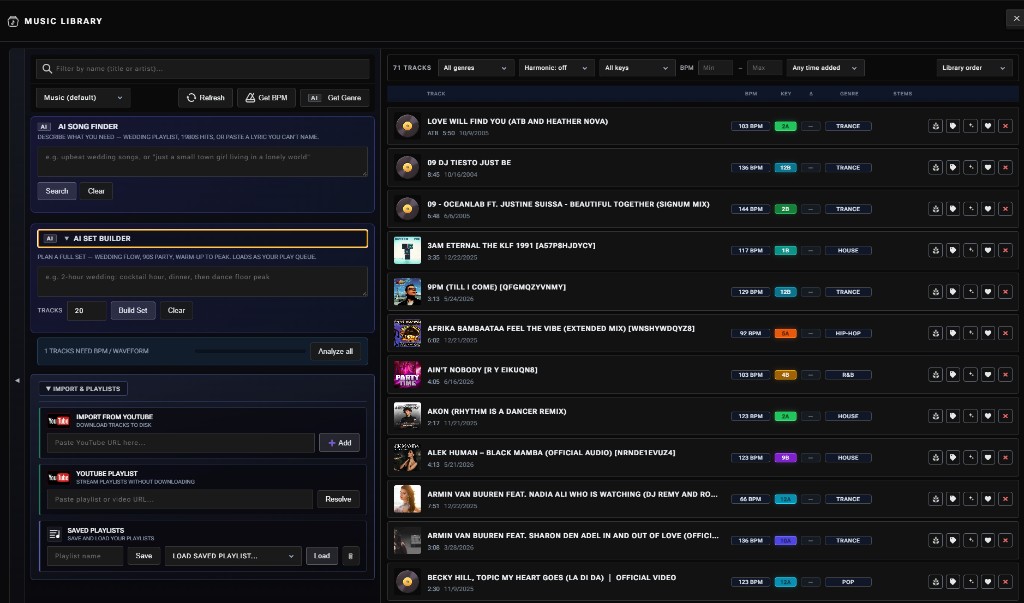The image size is (1024, 603).
Task: Click the tag icon on Afrika Bambaataa row
Action: click(953, 333)
